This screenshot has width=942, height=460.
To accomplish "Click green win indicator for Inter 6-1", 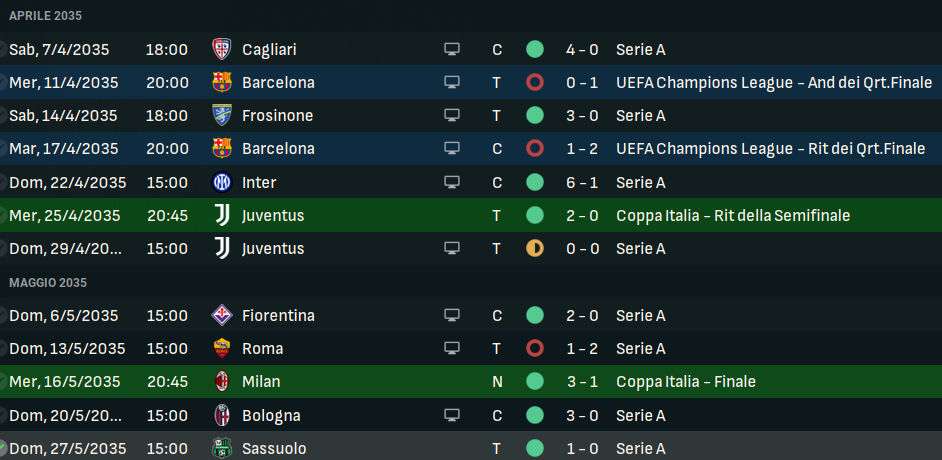I will [535, 182].
